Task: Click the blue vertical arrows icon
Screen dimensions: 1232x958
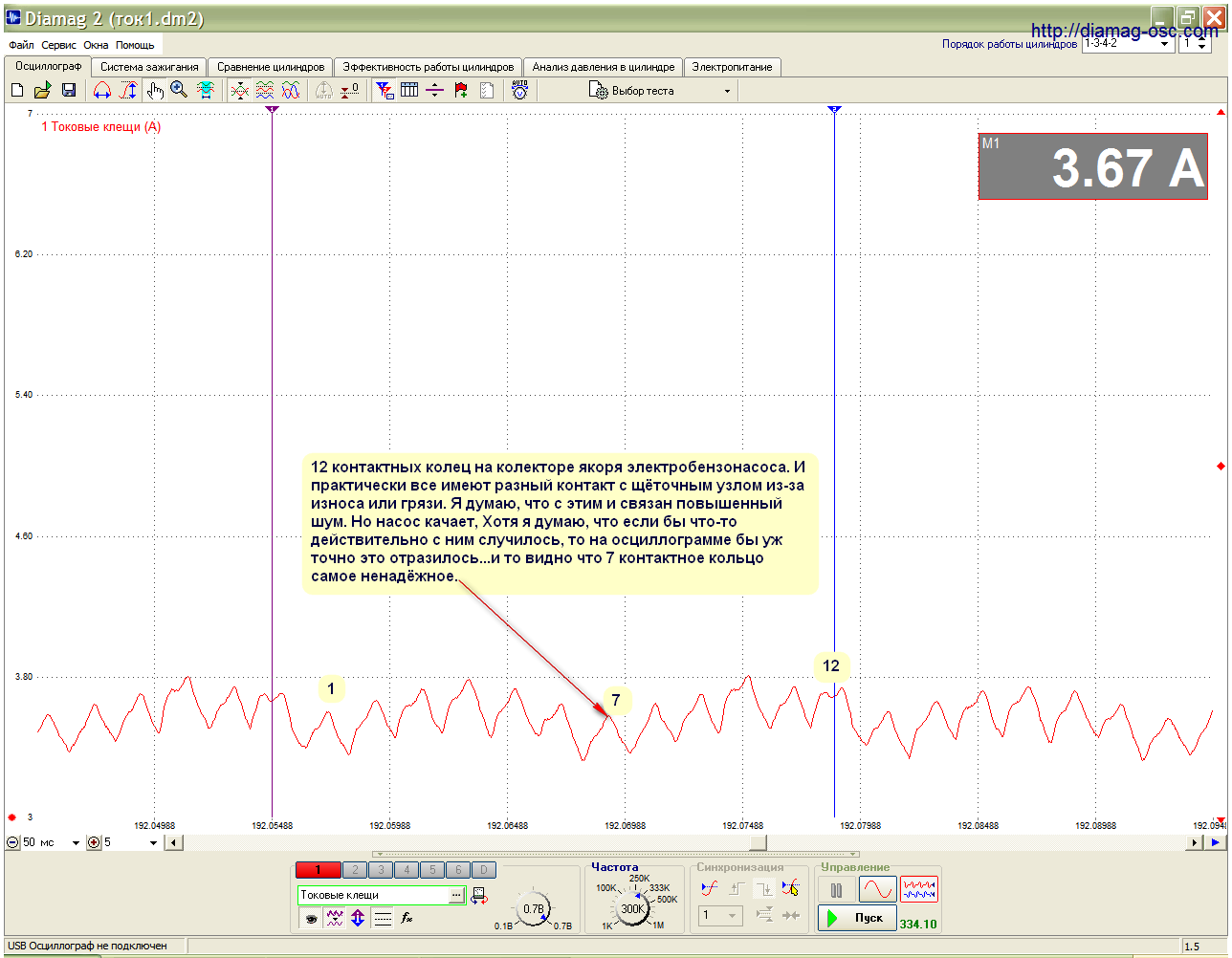Action: [x=358, y=918]
